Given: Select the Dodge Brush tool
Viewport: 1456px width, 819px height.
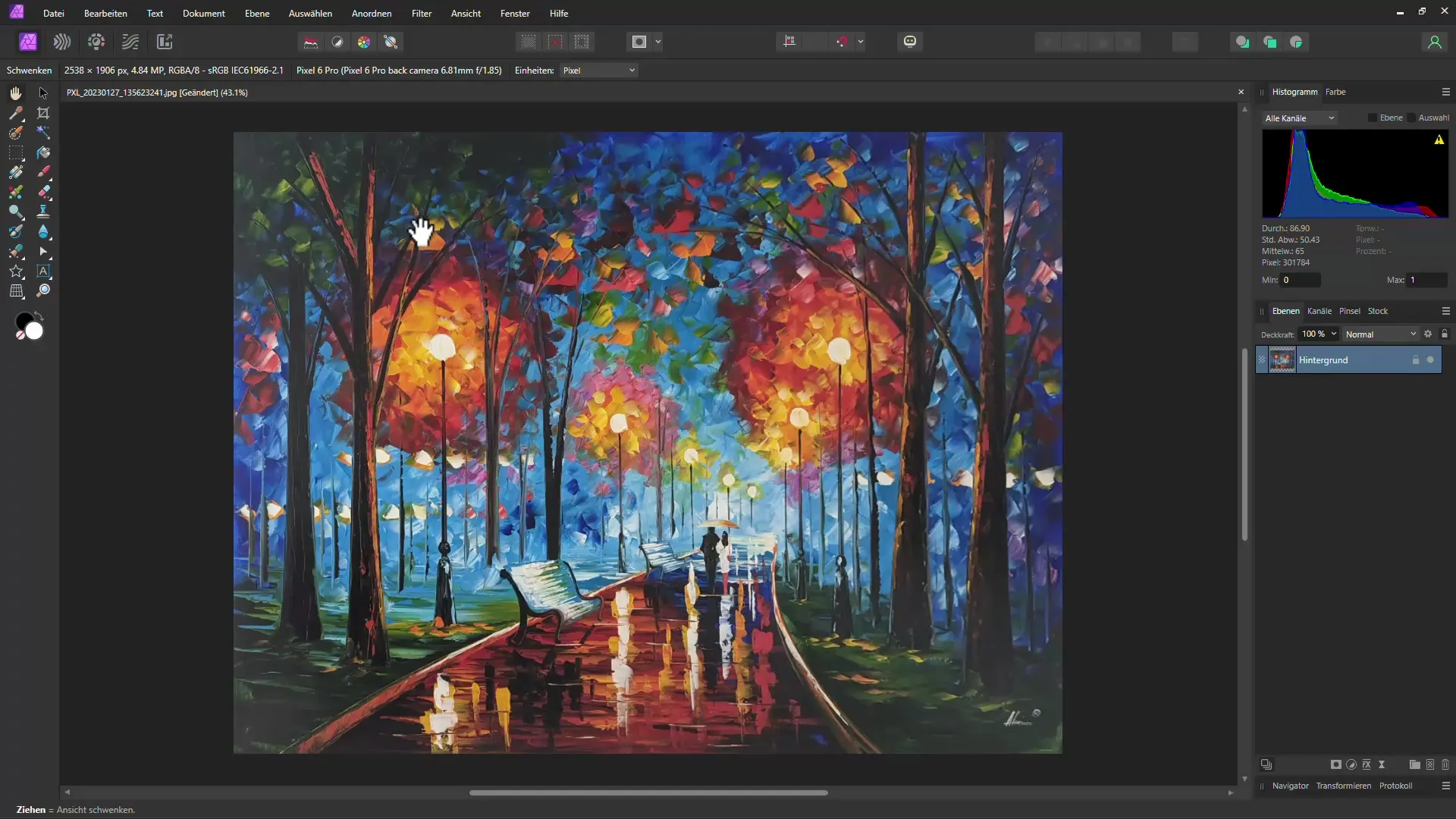Looking at the screenshot, I should 16,212.
